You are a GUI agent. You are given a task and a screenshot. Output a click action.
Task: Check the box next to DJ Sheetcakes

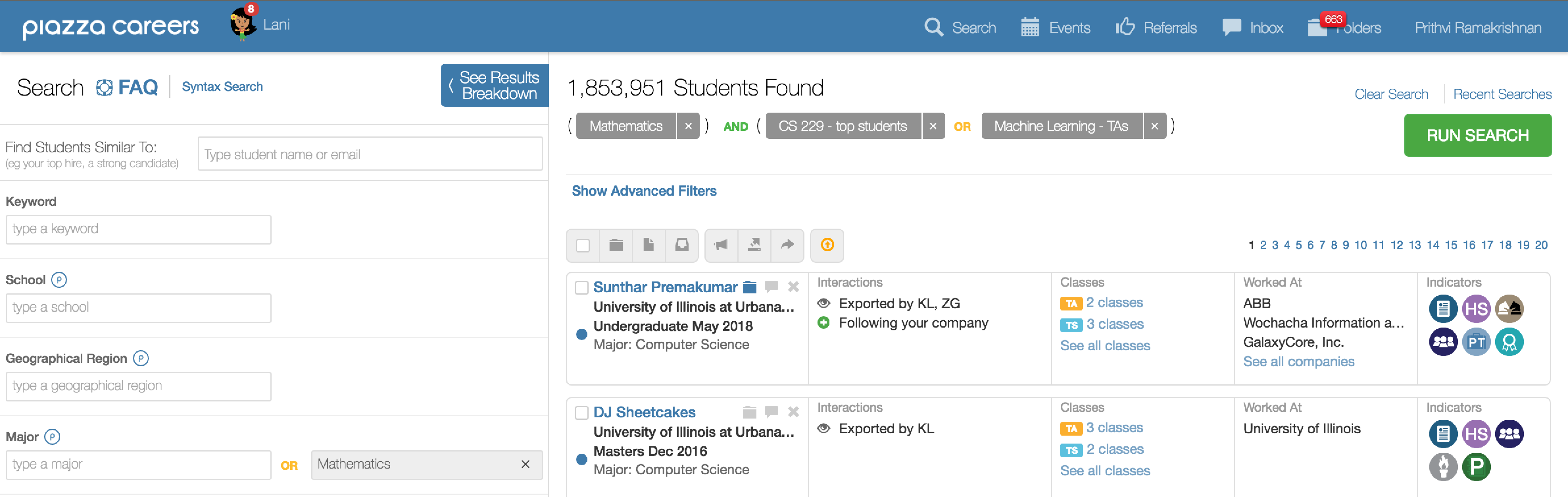(x=581, y=413)
